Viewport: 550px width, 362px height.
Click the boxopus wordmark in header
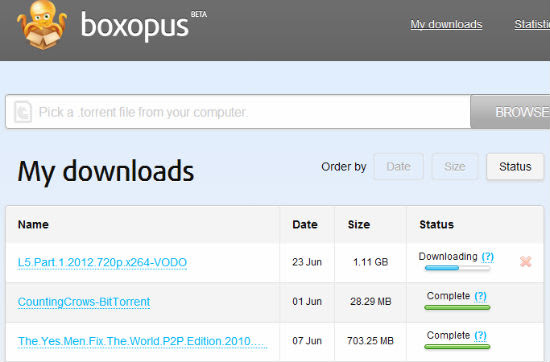click(135, 26)
